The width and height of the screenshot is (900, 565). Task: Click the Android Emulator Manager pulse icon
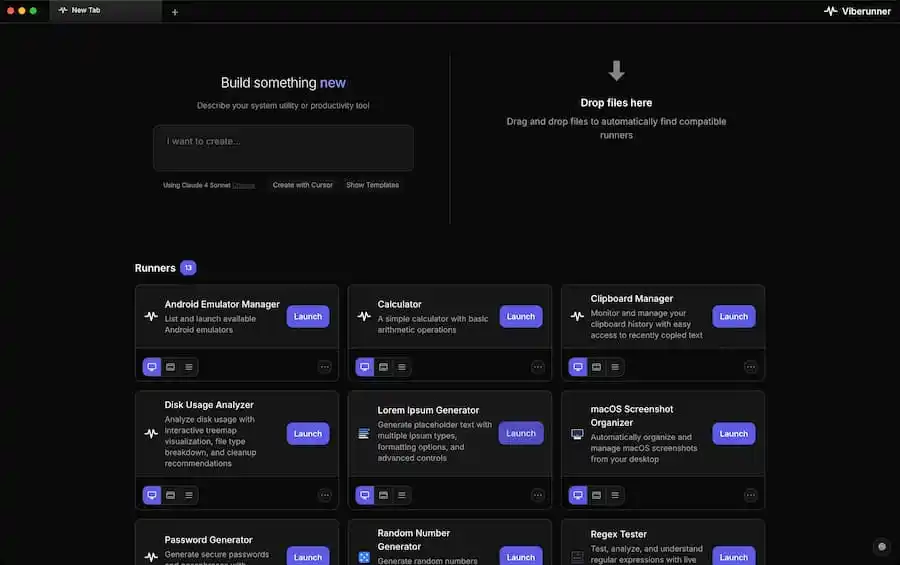[151, 316]
